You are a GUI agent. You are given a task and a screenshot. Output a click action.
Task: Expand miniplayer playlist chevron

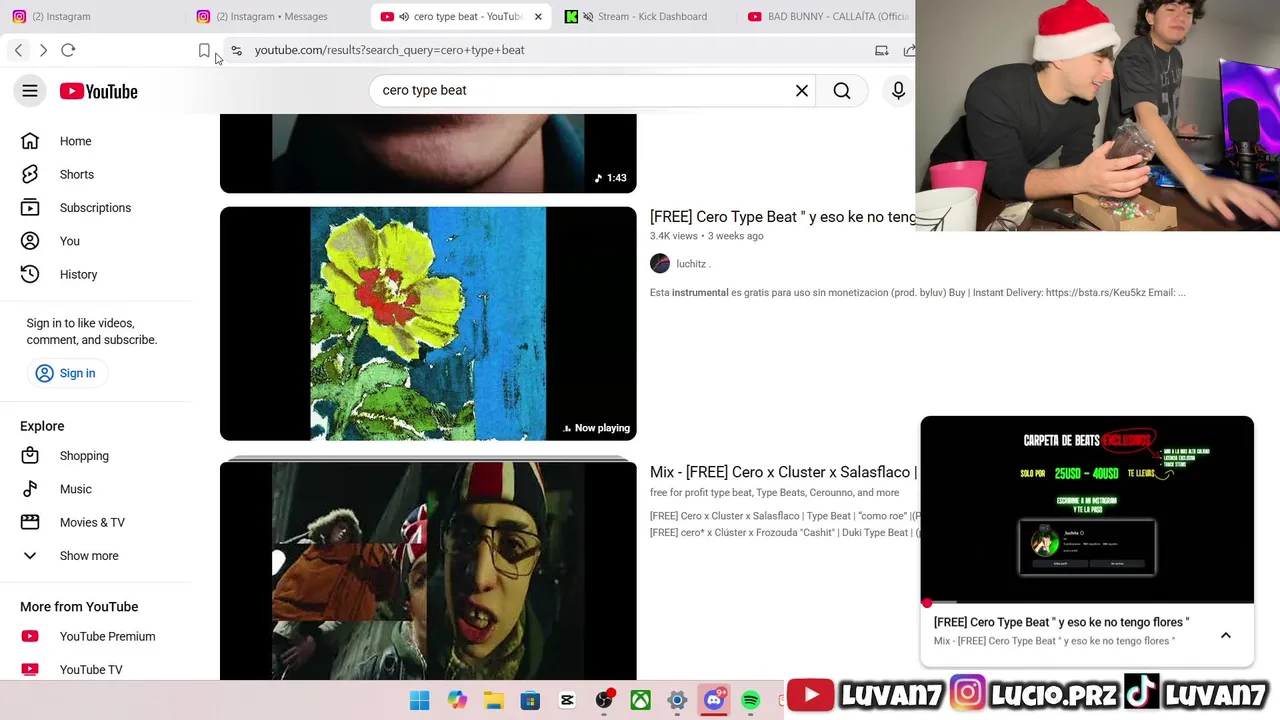pyautogui.click(x=1225, y=635)
